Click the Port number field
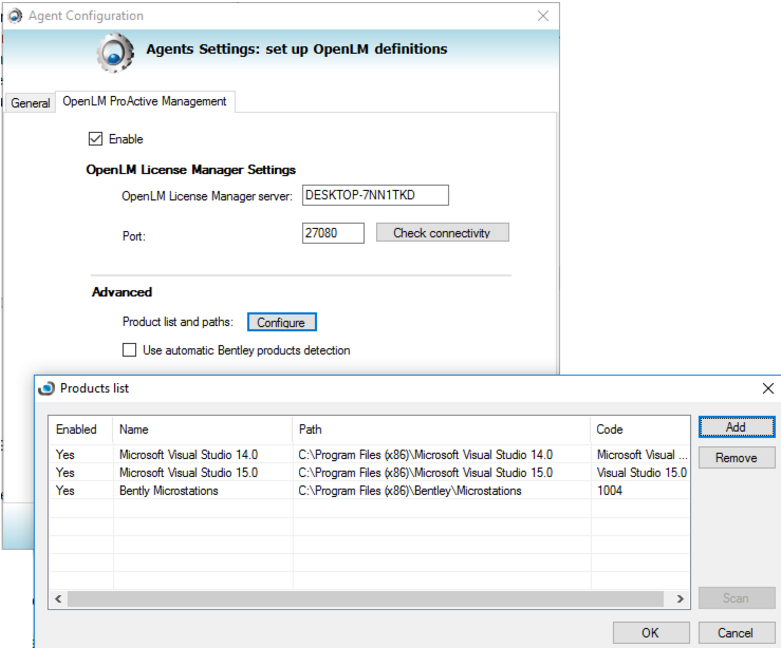The height and width of the screenshot is (649, 781). click(332, 233)
